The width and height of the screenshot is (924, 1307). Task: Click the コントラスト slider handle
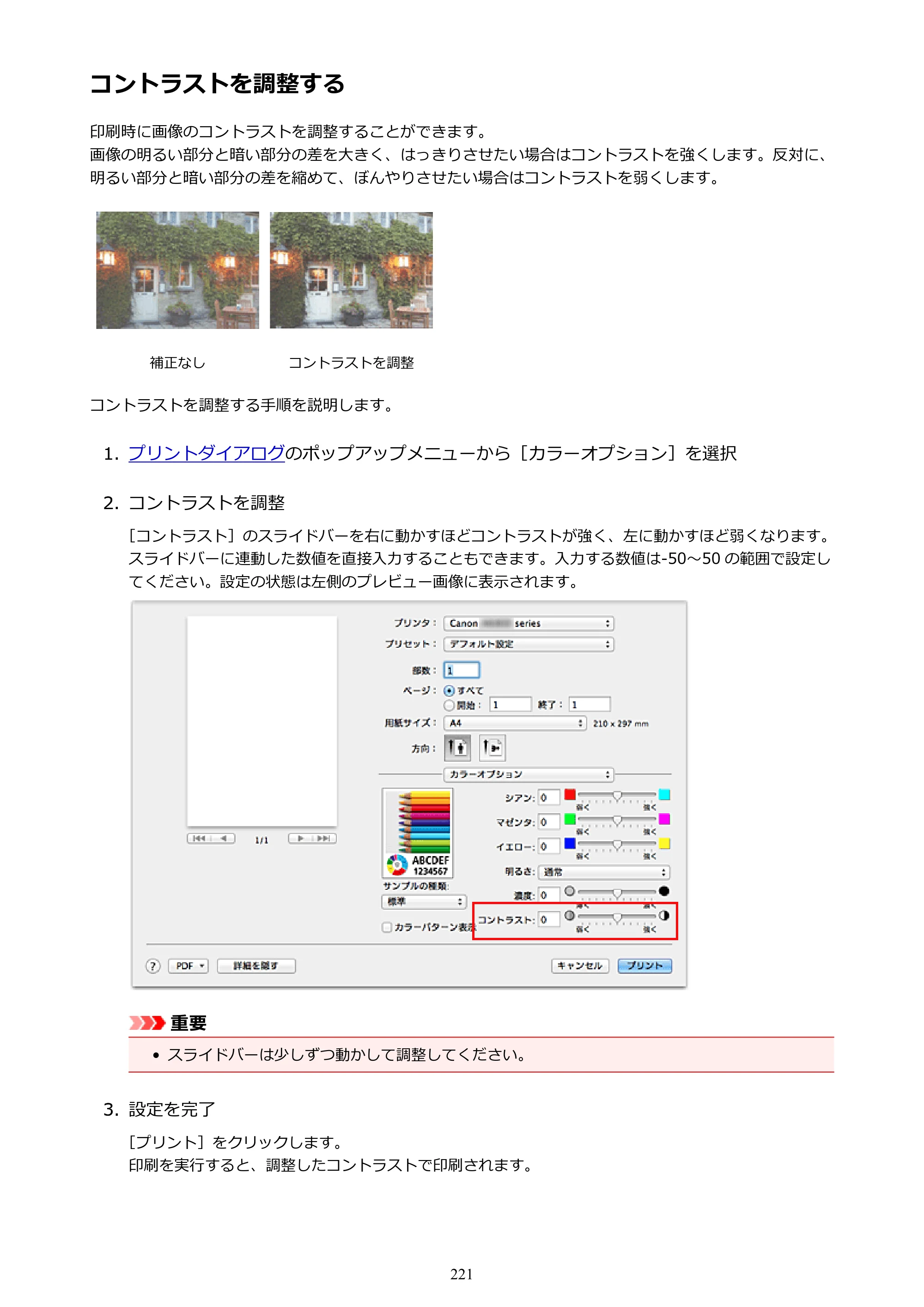click(x=617, y=918)
